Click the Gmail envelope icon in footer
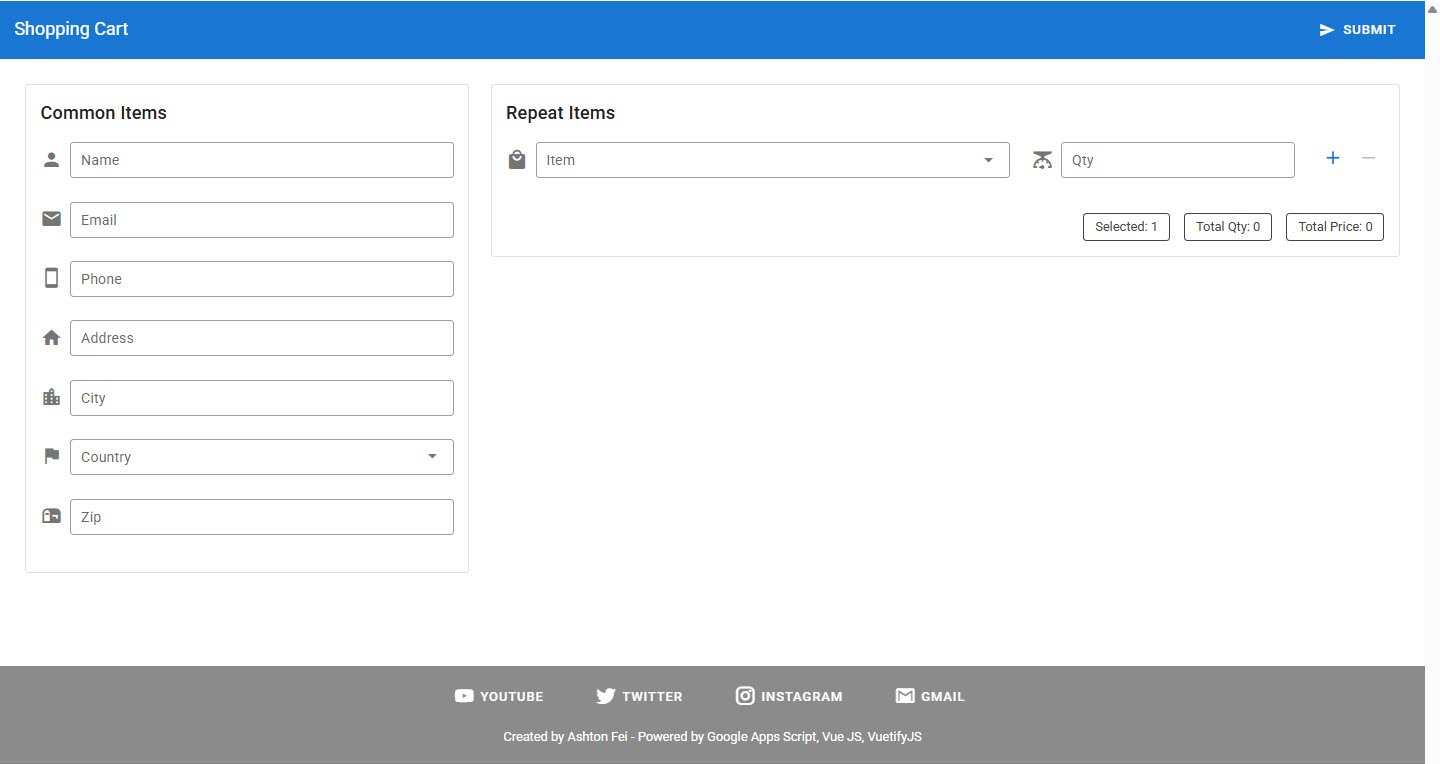 pyautogui.click(x=905, y=696)
